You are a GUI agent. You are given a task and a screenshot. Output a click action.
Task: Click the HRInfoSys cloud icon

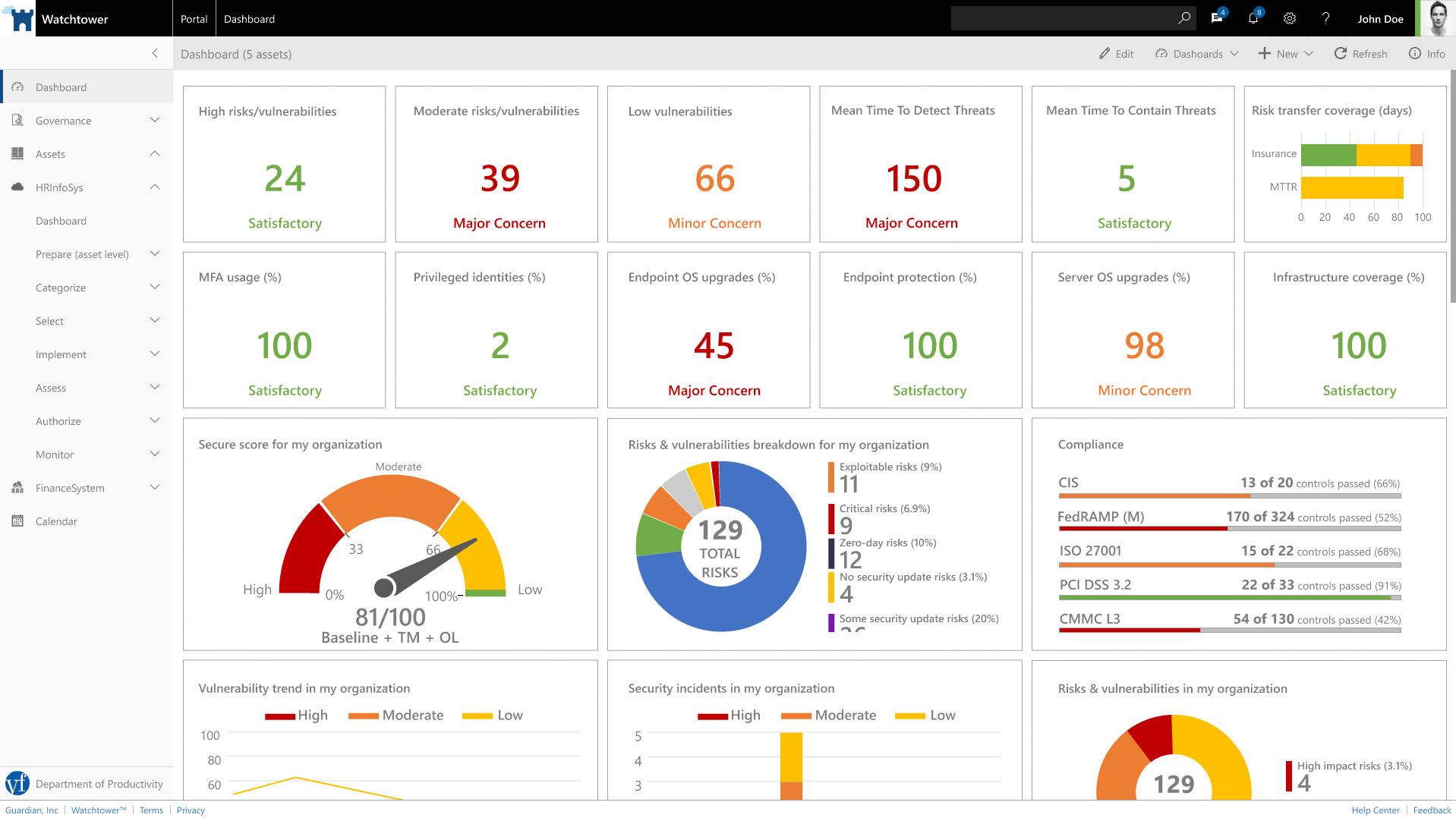click(17, 187)
